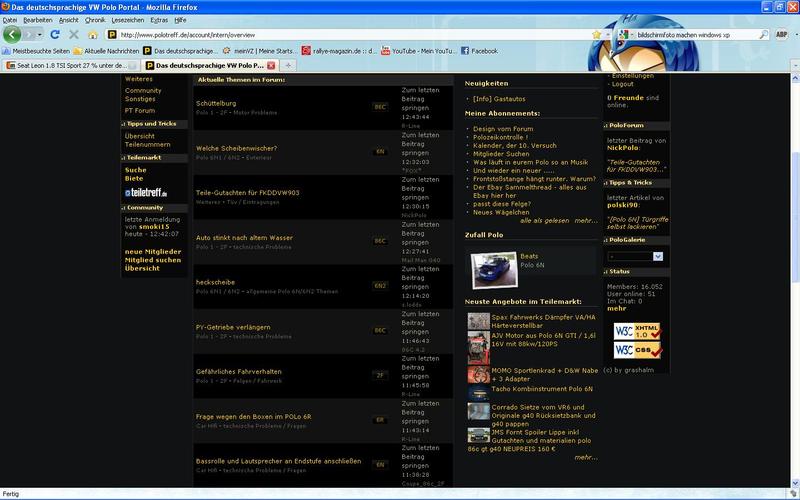The image size is (800, 500).
Task: Reload the page with refresh icon
Action: tap(55, 35)
